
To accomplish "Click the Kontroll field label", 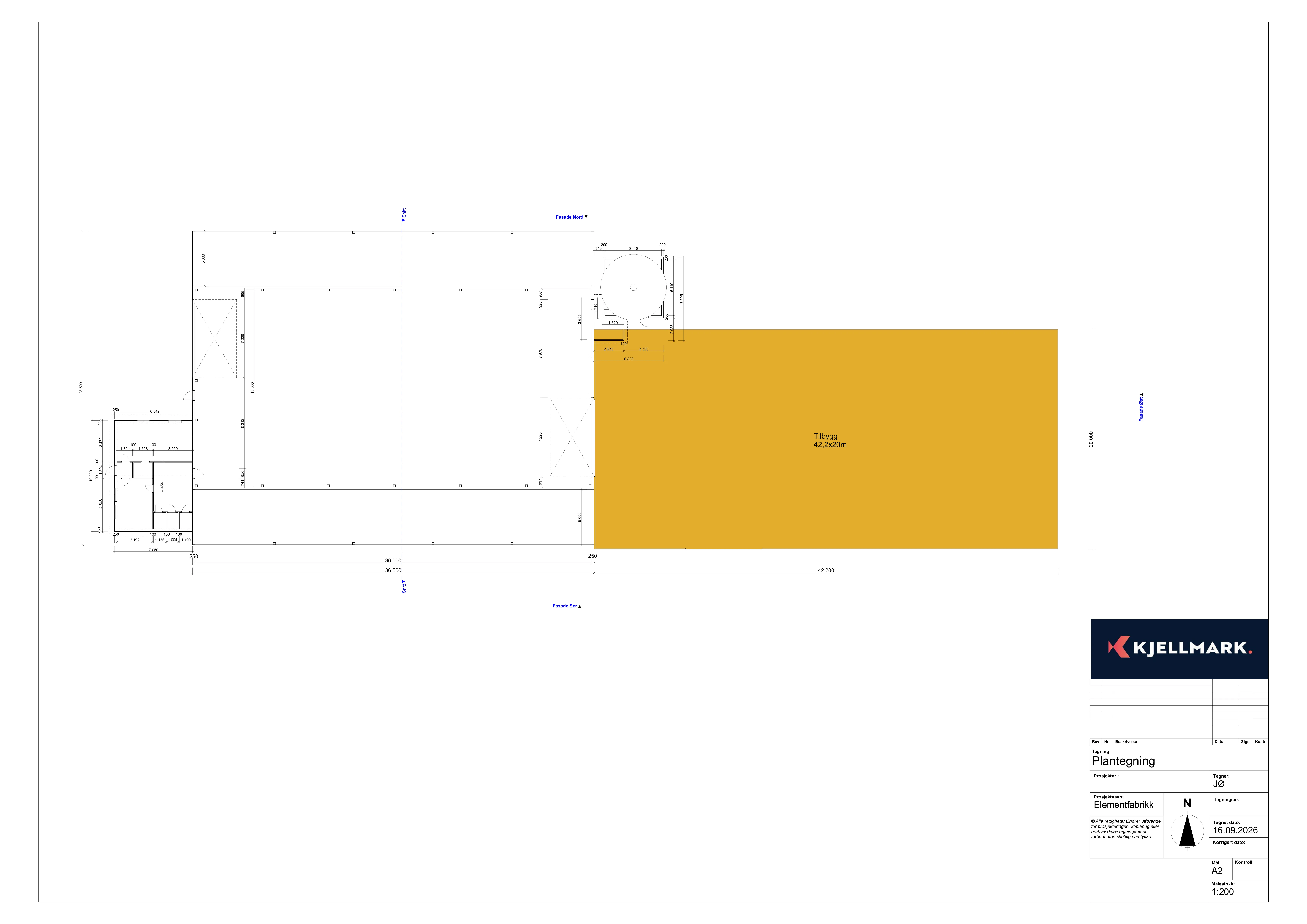I will pos(1243,863).
